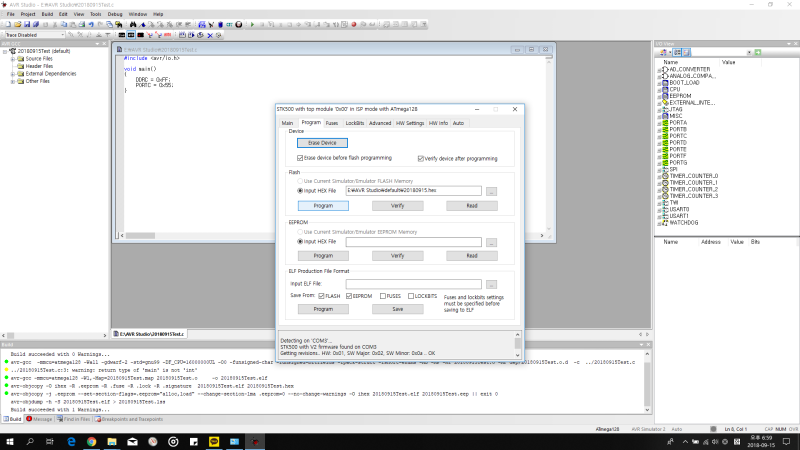Expand the Source Files folder

pos(13,59)
